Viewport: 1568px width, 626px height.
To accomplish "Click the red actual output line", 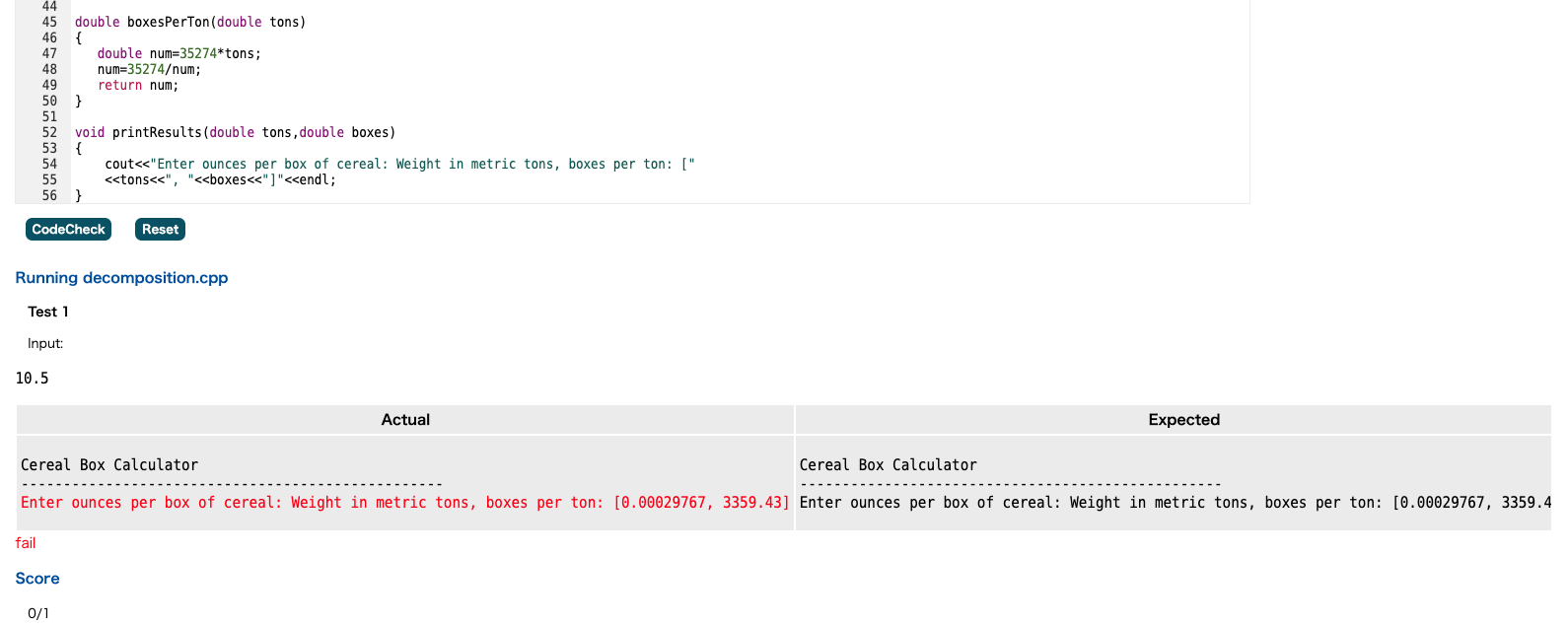I will pos(405,503).
